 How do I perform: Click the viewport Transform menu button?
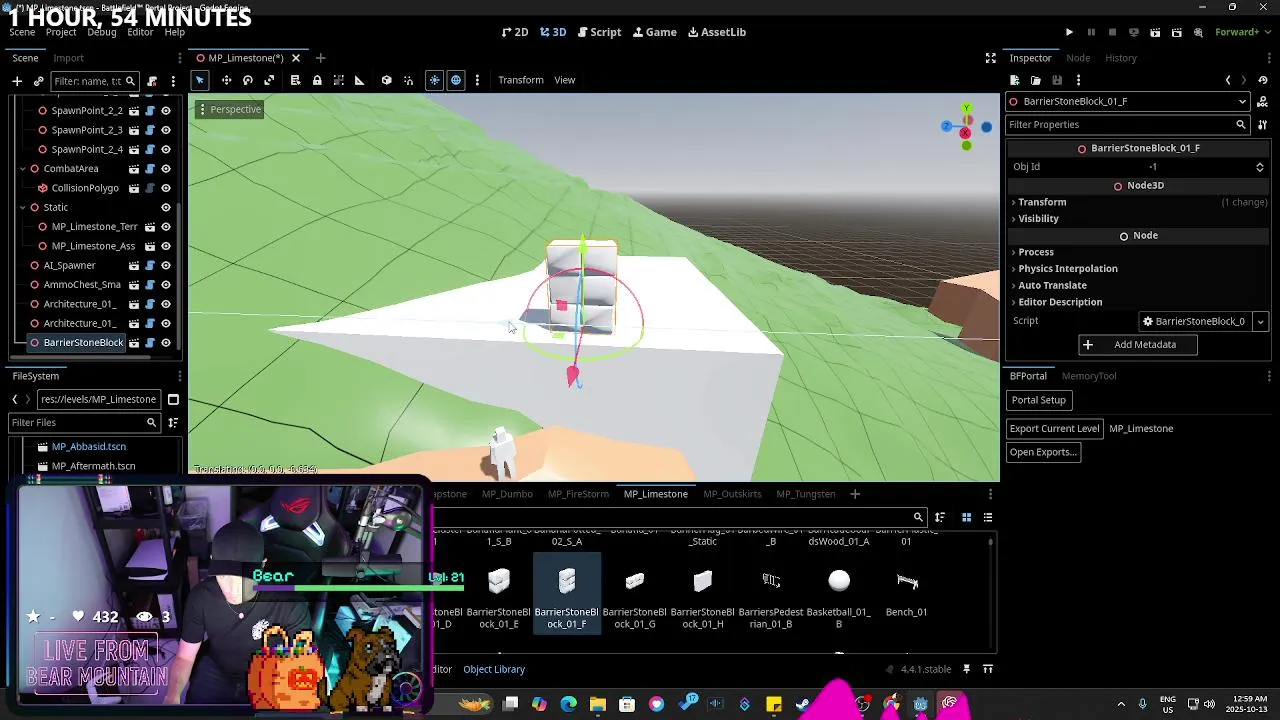521,80
